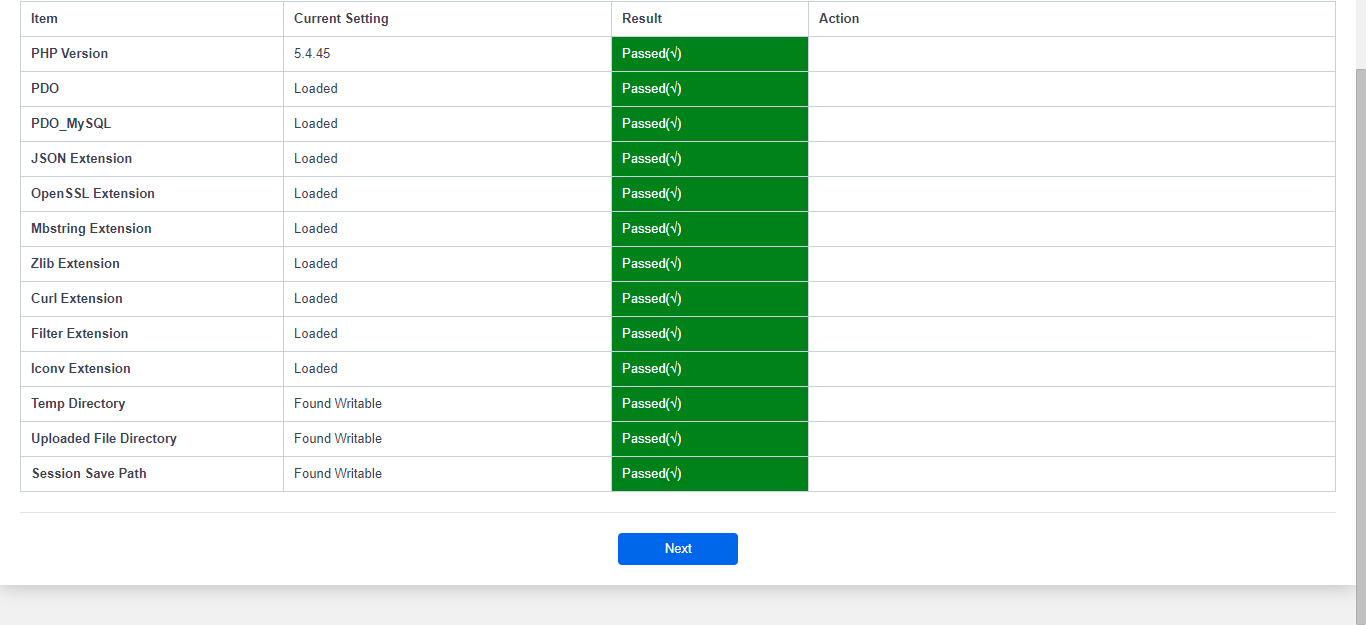Image resolution: width=1366 pixels, height=625 pixels.
Task: Select the Current Setting column header
Action: pos(341,18)
